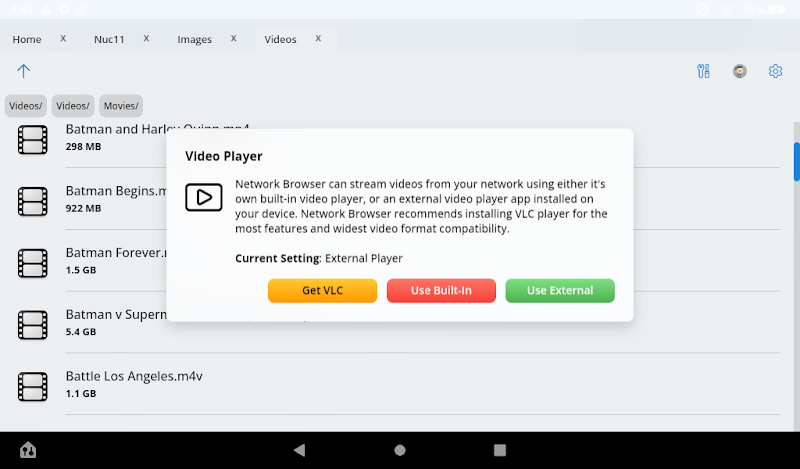Close the Nuc11 tab
This screenshot has width=800, height=469.
tap(146, 38)
